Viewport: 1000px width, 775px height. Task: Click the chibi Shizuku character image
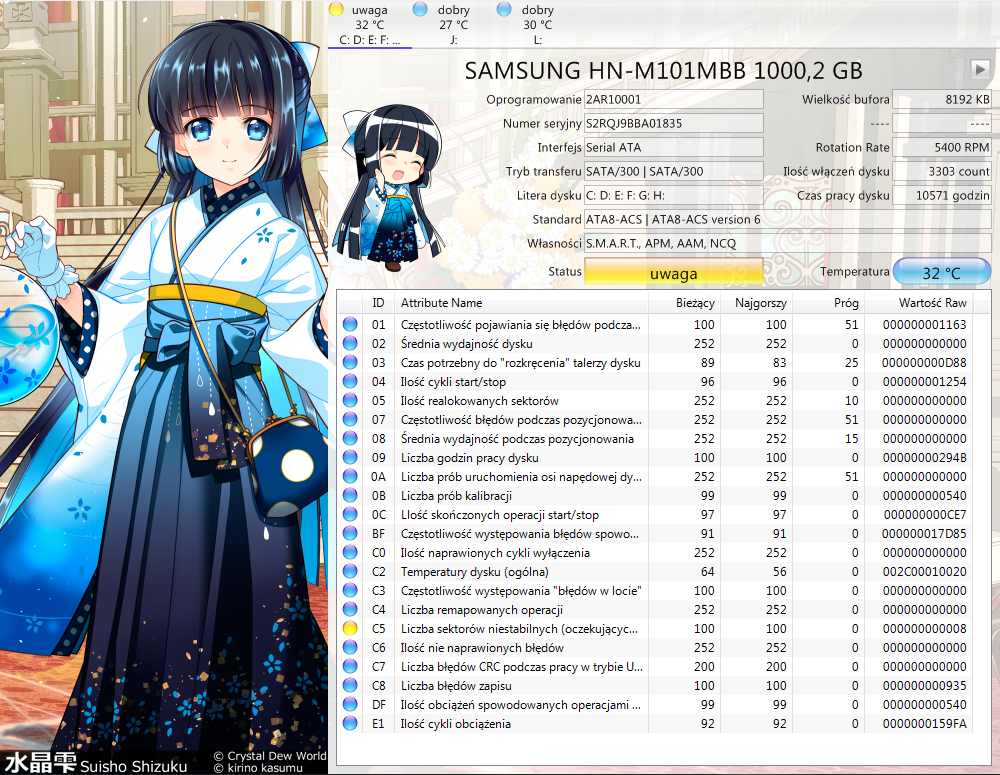click(391, 188)
